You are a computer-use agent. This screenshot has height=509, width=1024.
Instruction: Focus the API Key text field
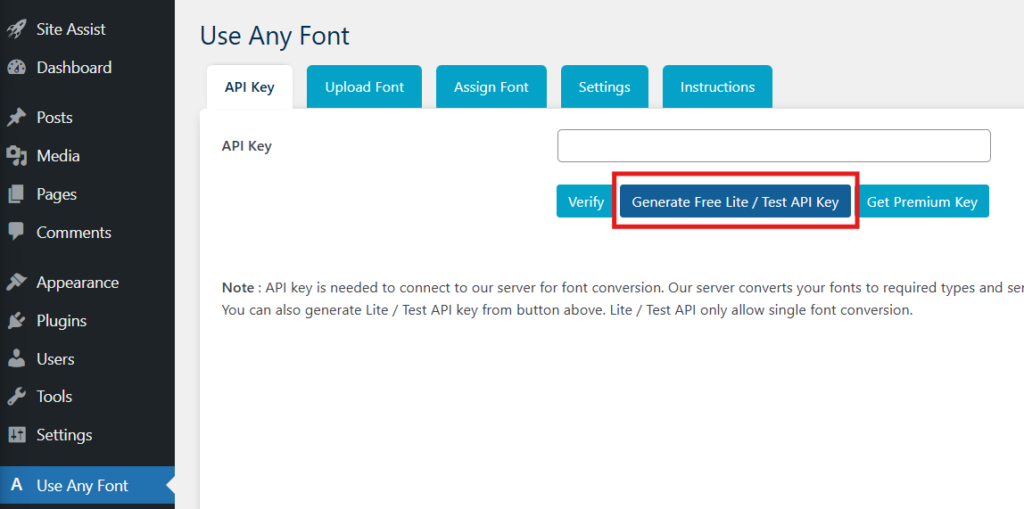coord(773,146)
